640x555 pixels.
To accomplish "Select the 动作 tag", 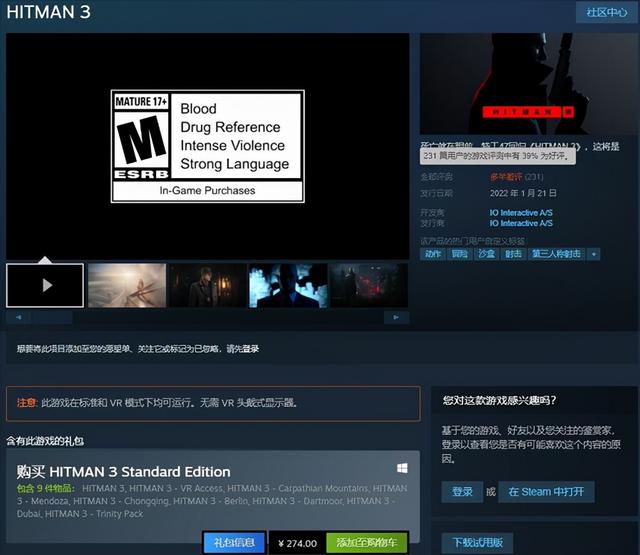I will (433, 254).
